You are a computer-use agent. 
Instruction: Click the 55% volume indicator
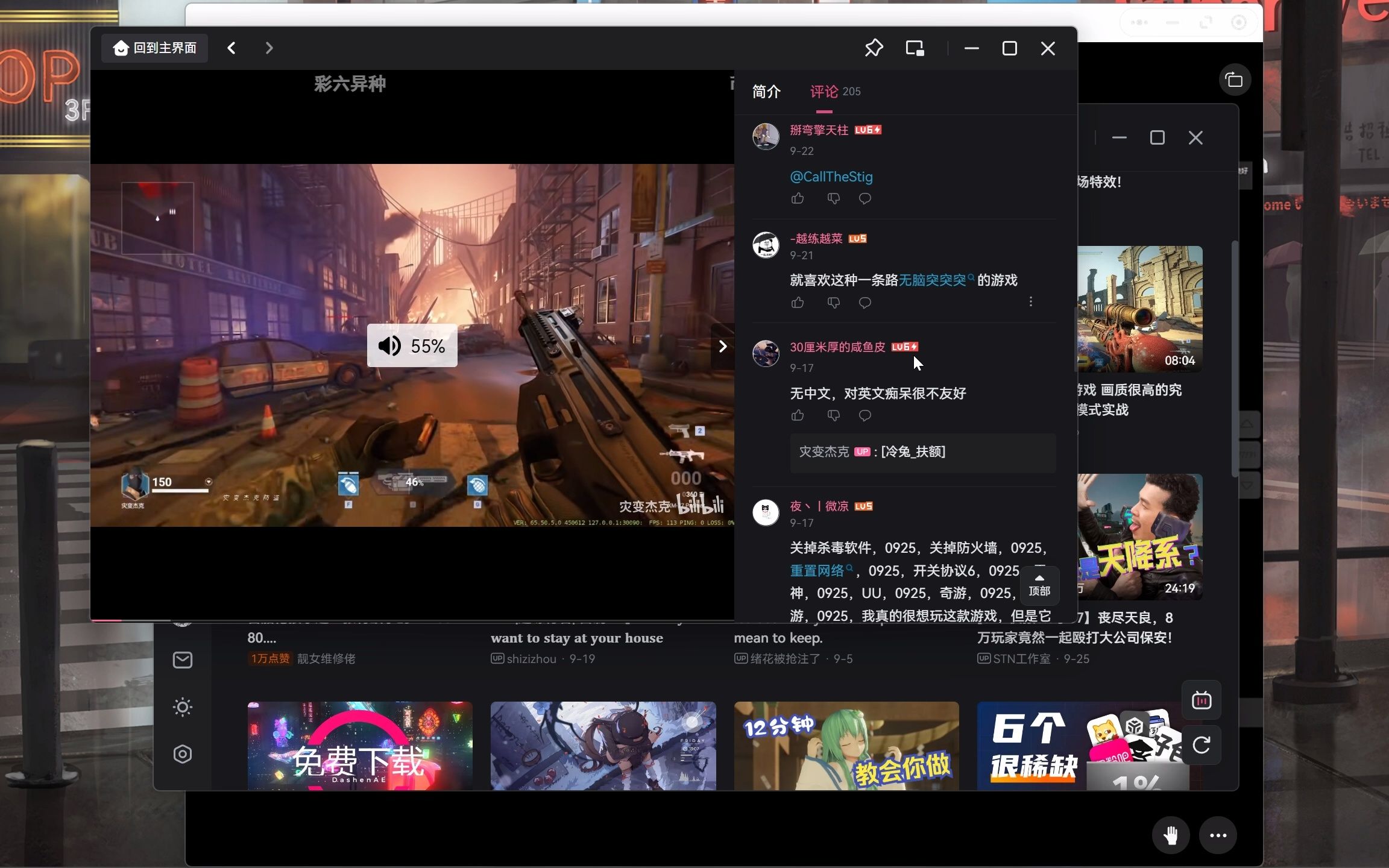coord(412,346)
